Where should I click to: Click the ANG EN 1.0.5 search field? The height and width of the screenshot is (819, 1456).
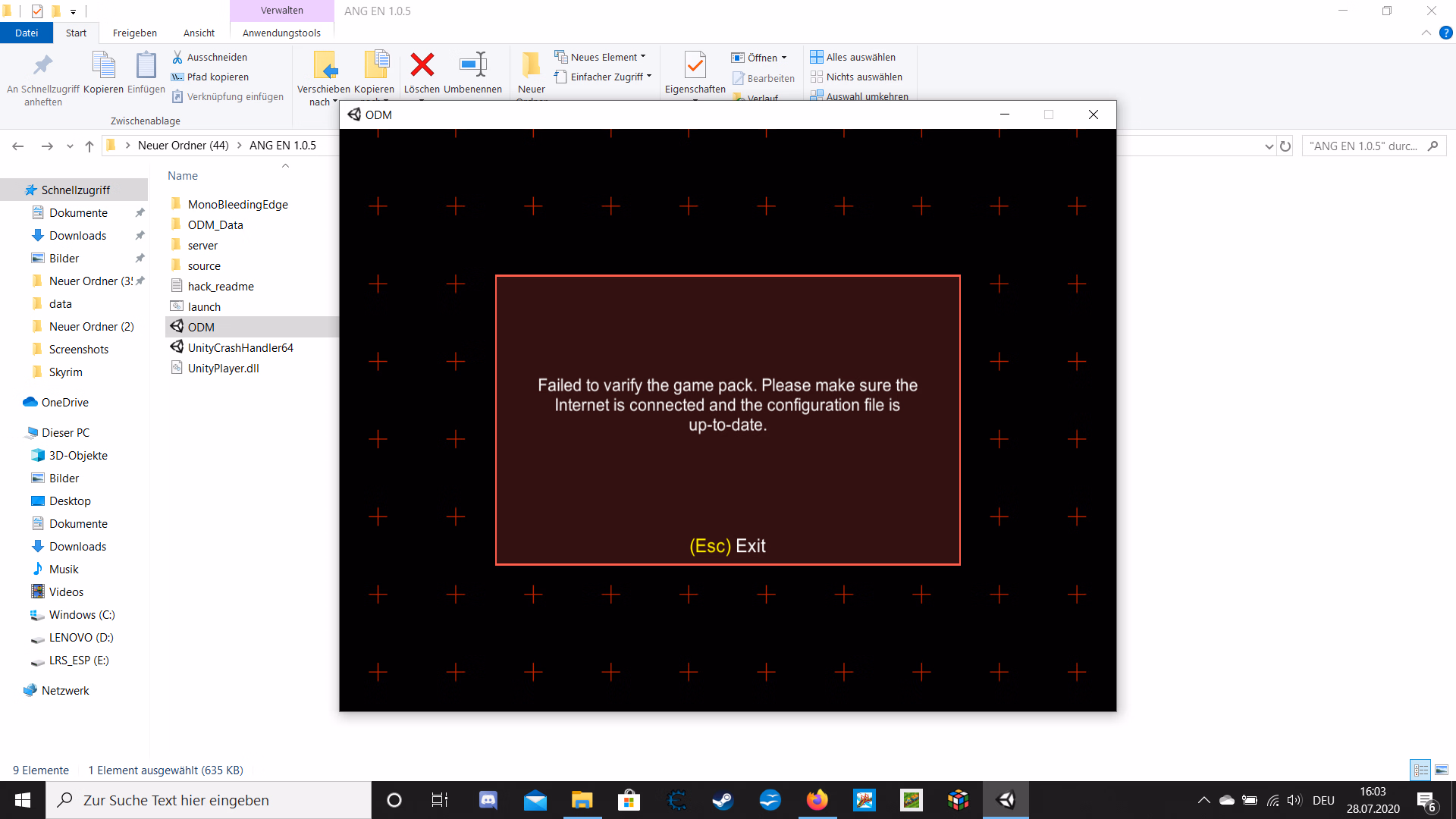(x=1363, y=146)
